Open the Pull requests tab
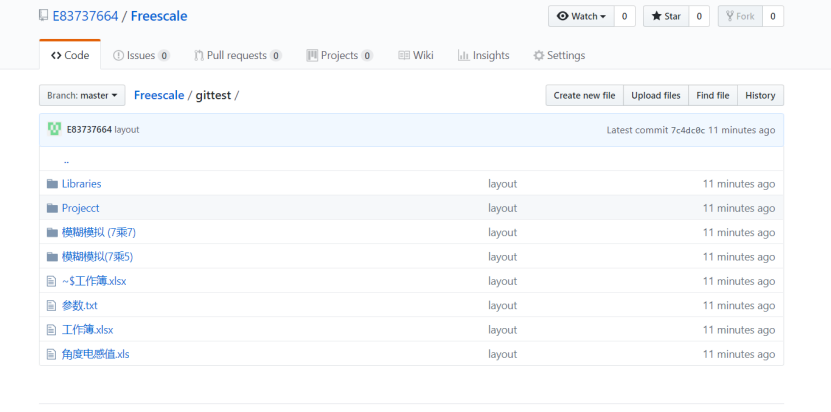This screenshot has width=831, height=412. pyautogui.click(x=237, y=55)
